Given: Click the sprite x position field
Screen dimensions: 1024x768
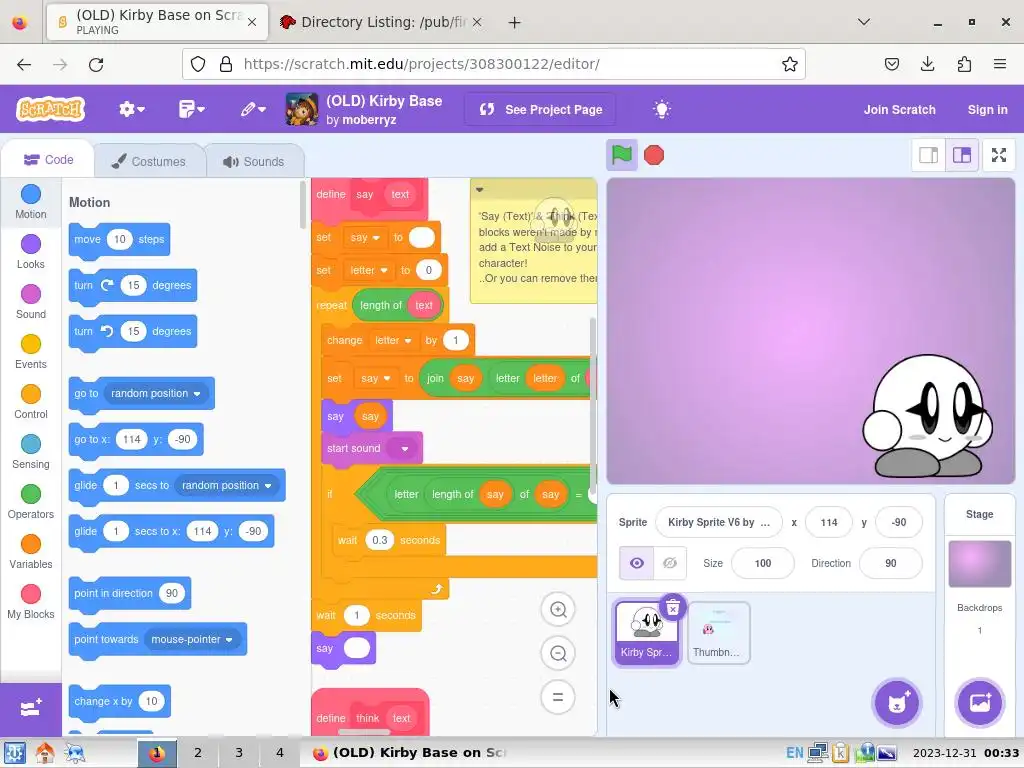Looking at the screenshot, I should pos(829,522).
